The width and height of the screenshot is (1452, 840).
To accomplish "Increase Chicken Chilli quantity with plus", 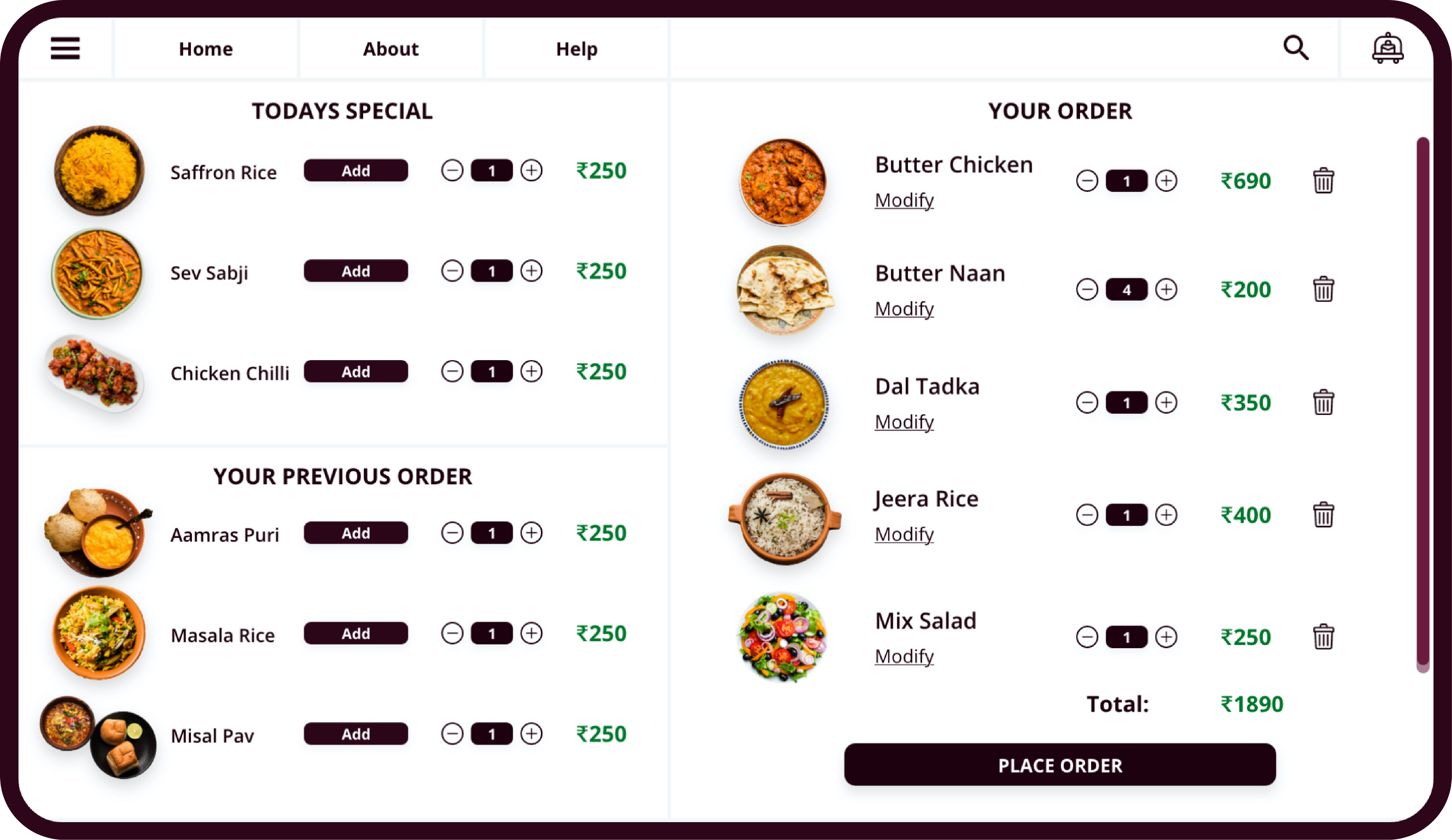I will coord(531,371).
